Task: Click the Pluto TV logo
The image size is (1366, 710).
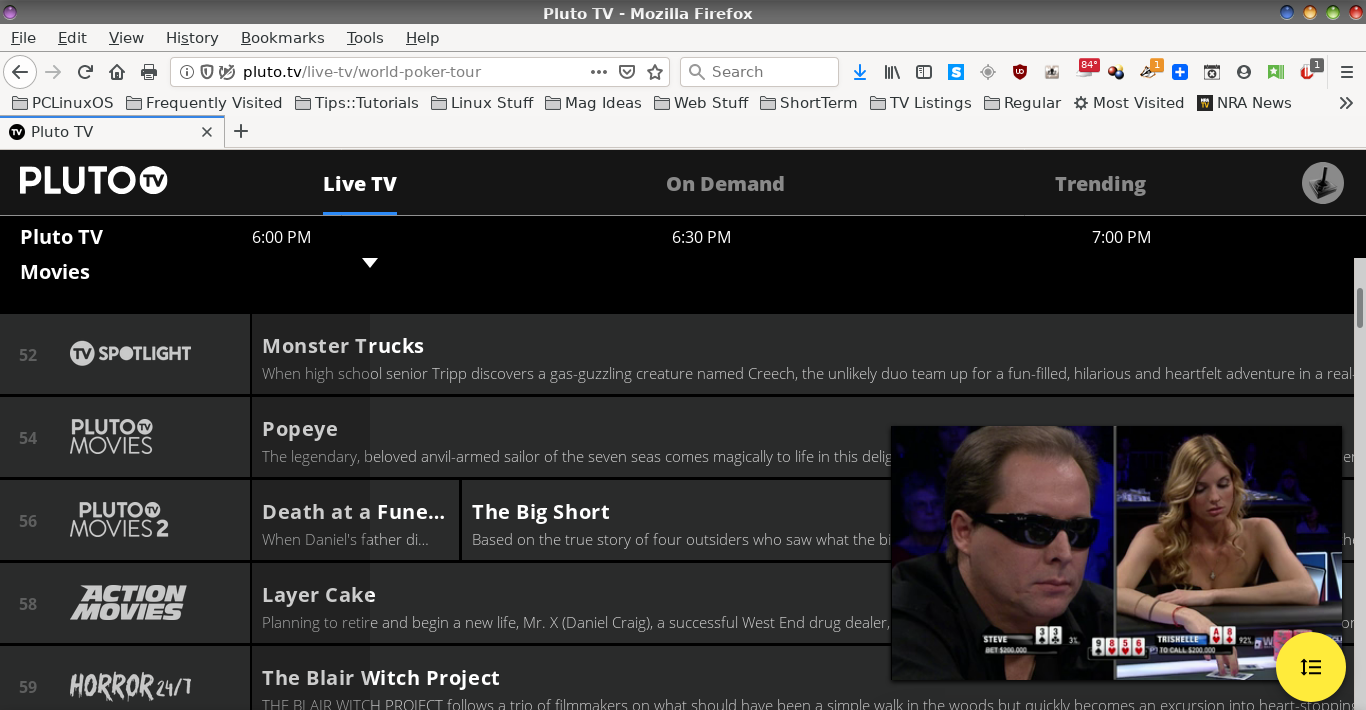Action: [x=94, y=181]
